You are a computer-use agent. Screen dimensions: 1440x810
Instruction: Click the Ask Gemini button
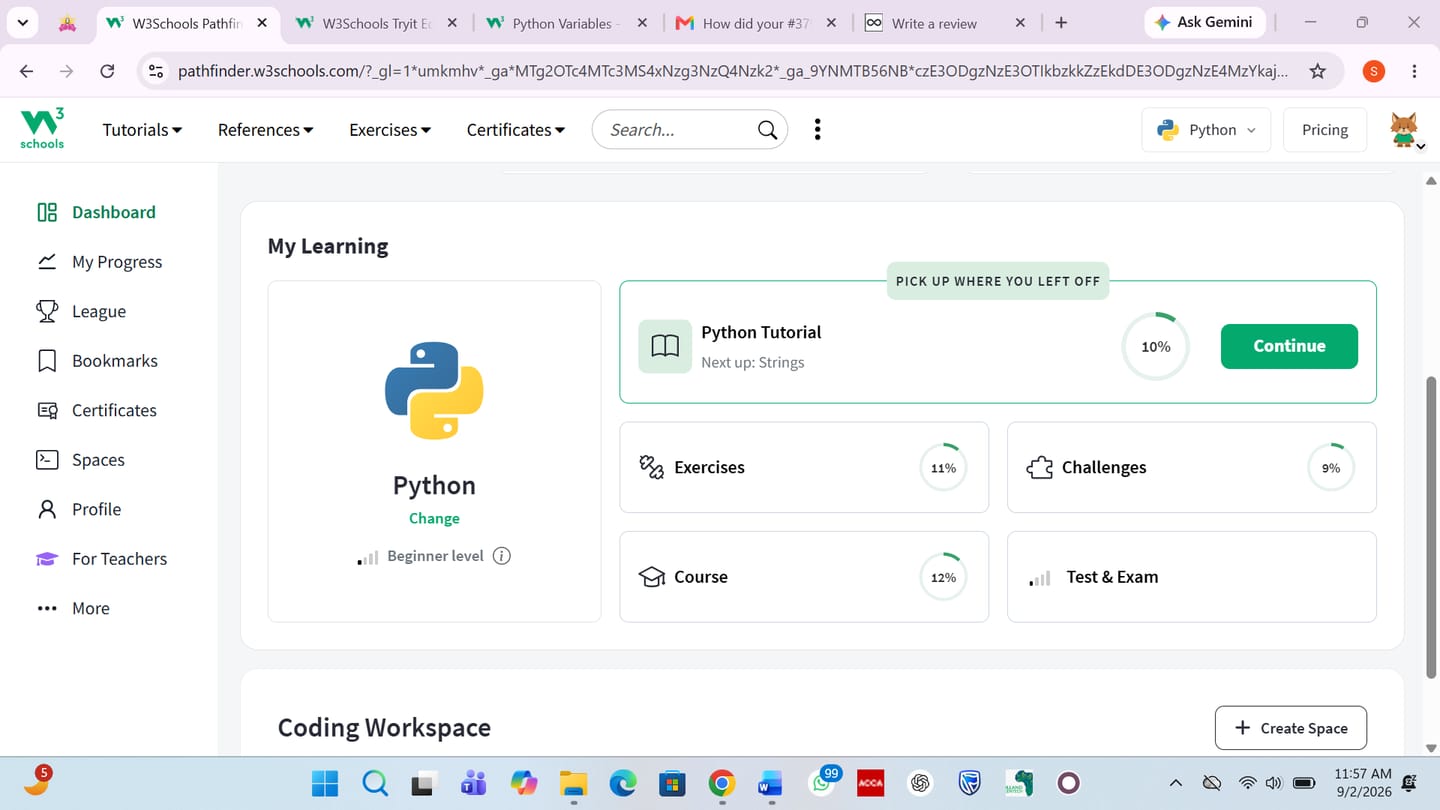[1205, 22]
